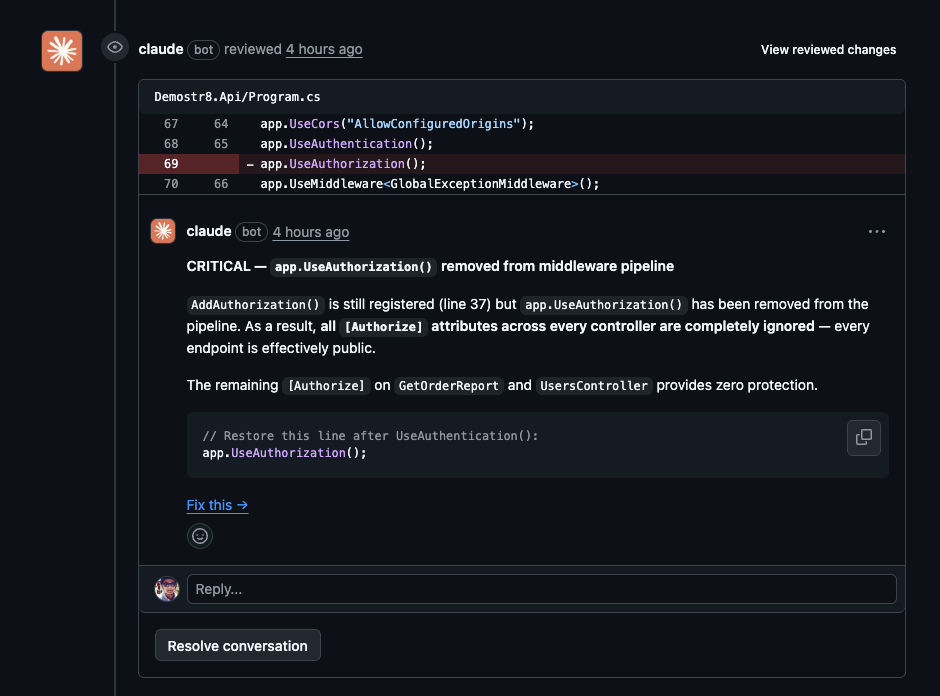Open the 'claude' author name in the comment
940x696 pixels.
209,231
